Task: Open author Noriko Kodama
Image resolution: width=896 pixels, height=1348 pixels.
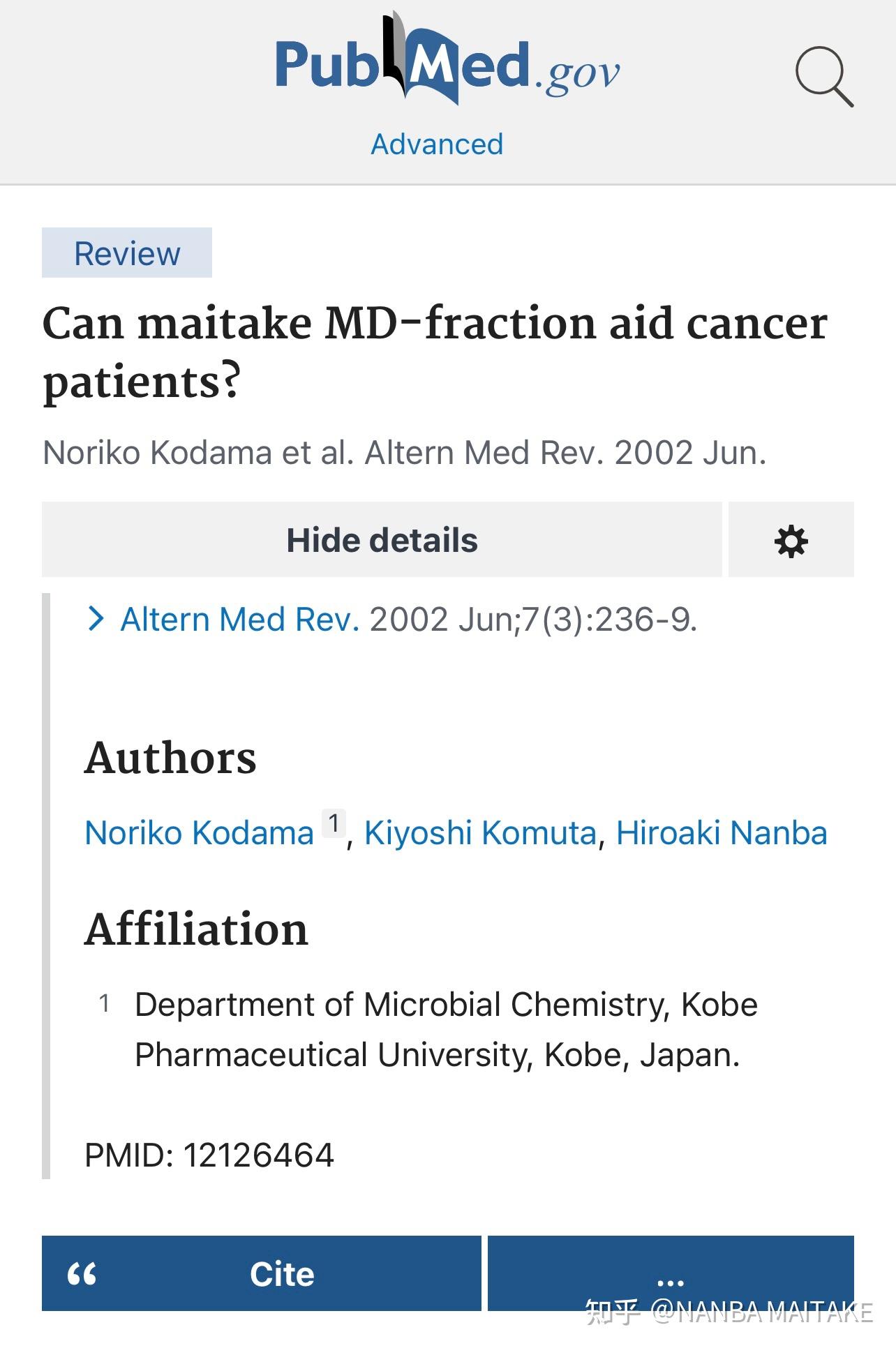Action: (199, 832)
